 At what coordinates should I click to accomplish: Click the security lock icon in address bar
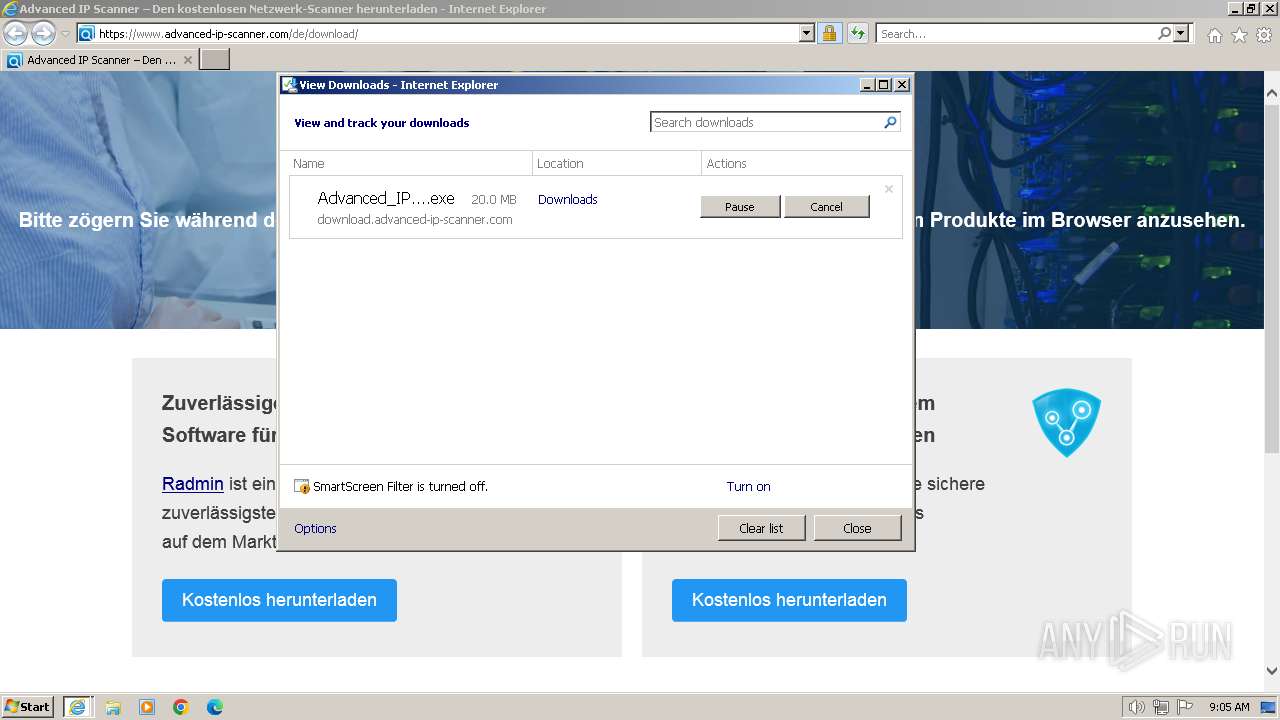click(829, 33)
